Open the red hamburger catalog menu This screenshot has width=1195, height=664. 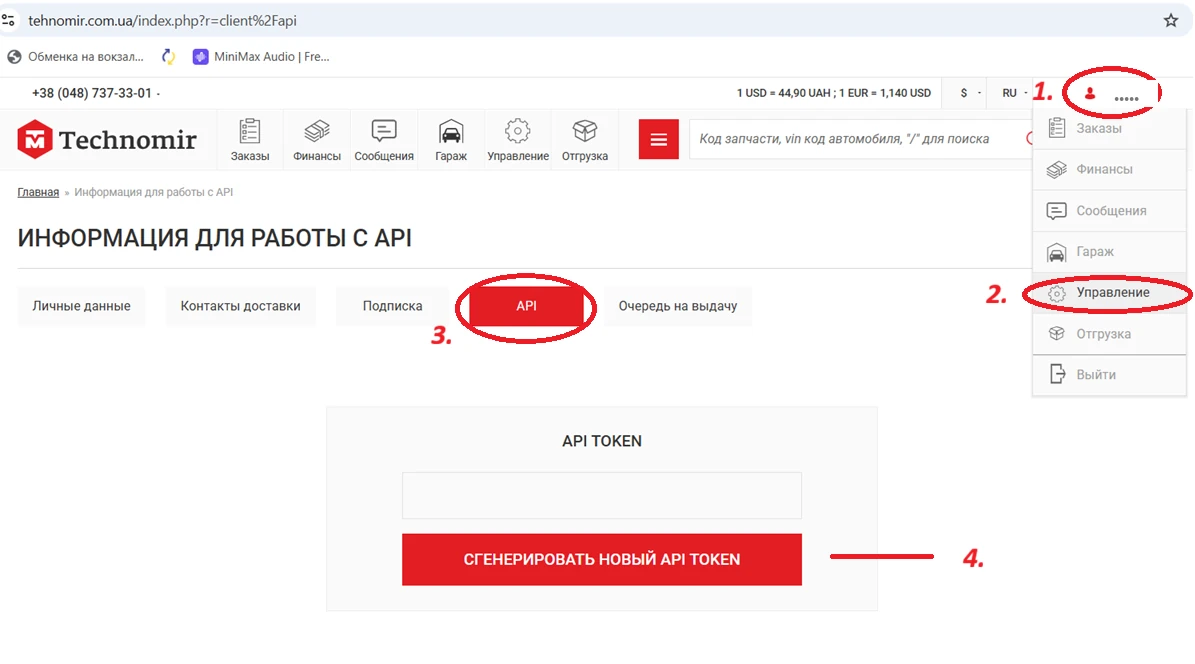click(658, 140)
